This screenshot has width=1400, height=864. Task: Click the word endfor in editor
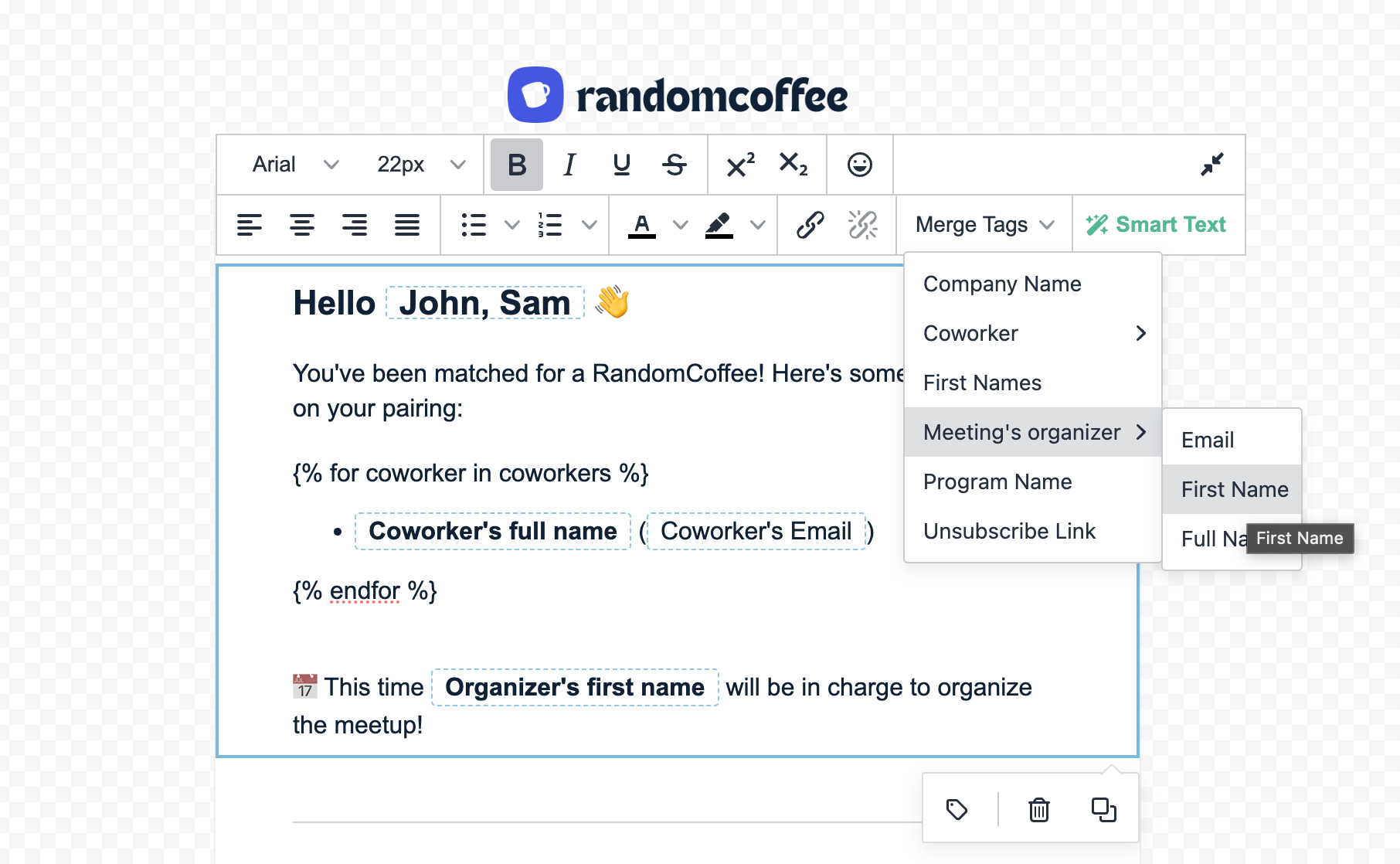point(365,591)
